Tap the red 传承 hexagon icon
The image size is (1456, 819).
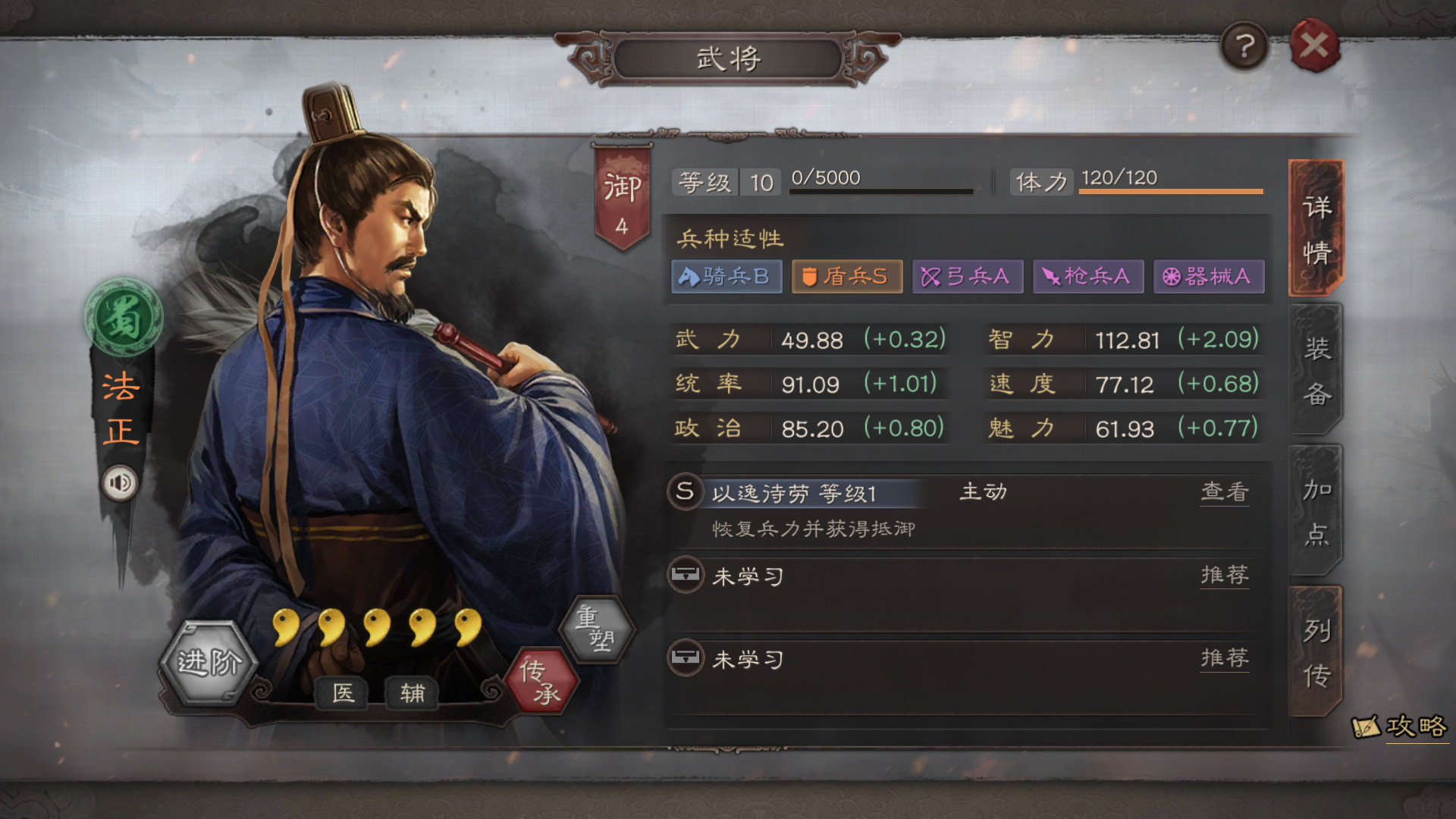tap(541, 680)
